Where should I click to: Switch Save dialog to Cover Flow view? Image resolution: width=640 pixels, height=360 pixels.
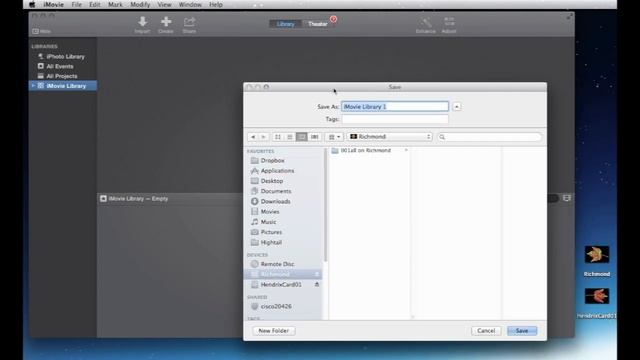click(x=314, y=137)
